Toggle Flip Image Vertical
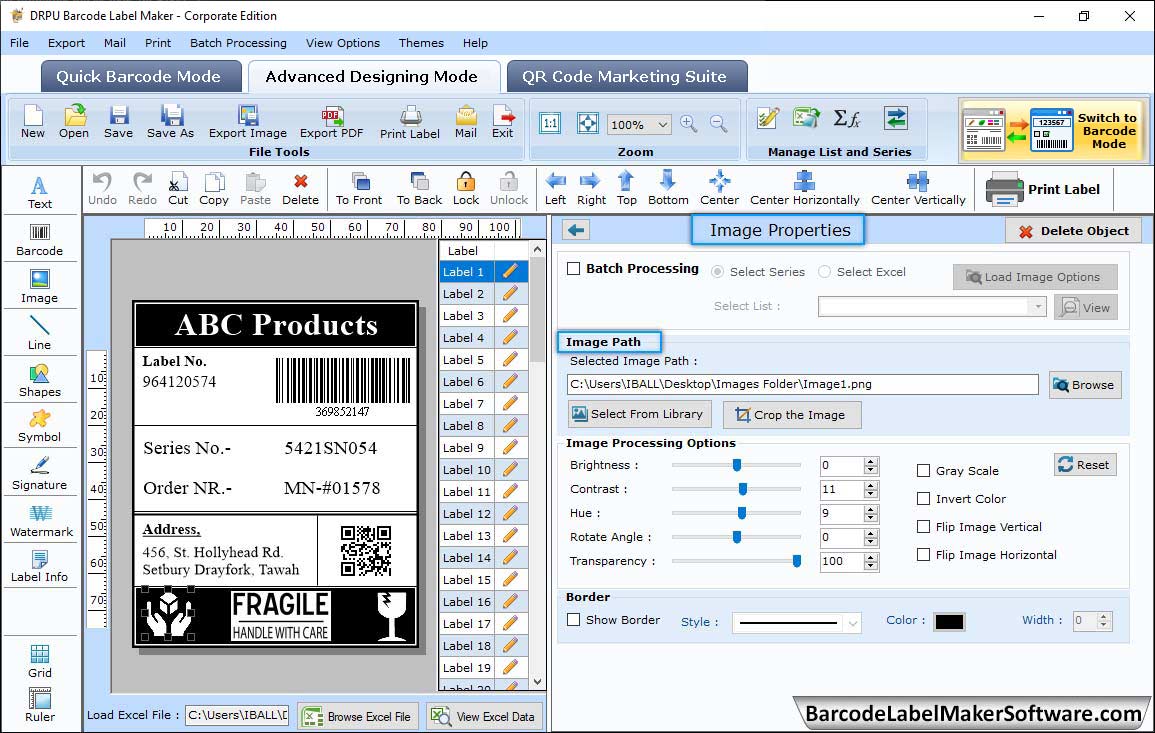Viewport: 1155px width, 733px height. (923, 527)
